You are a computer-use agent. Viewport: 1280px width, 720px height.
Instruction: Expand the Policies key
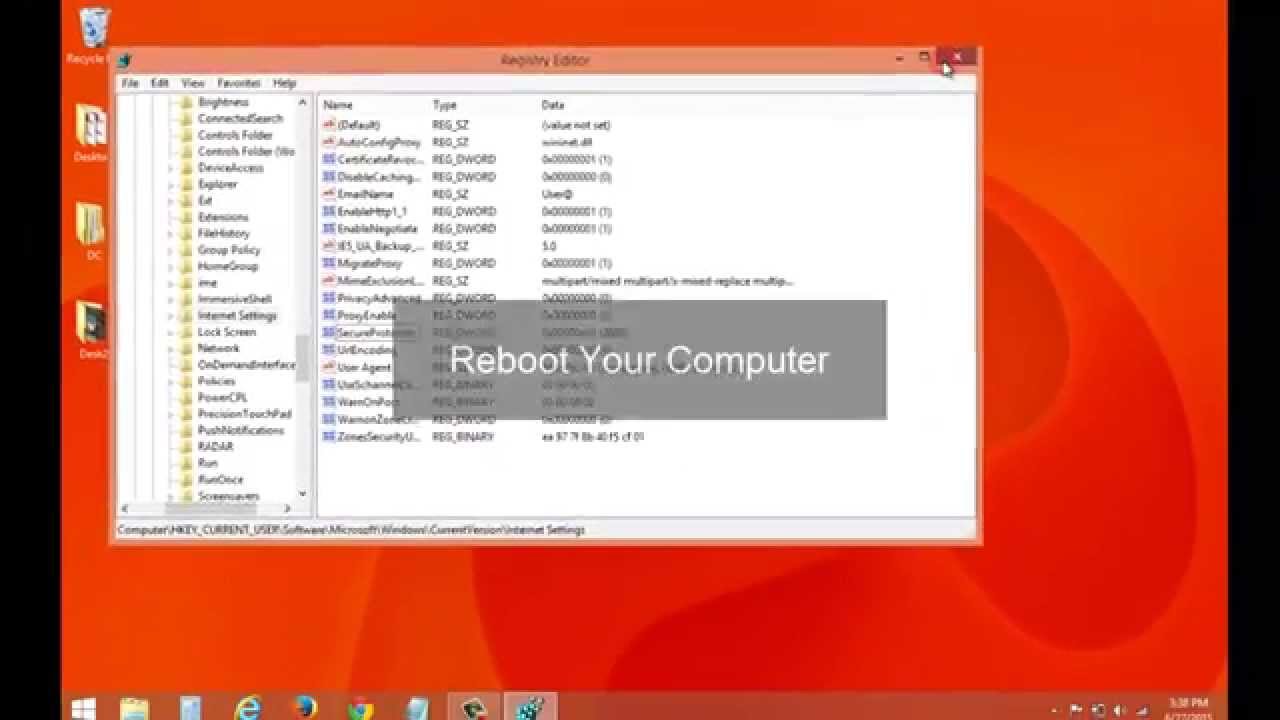click(x=171, y=381)
